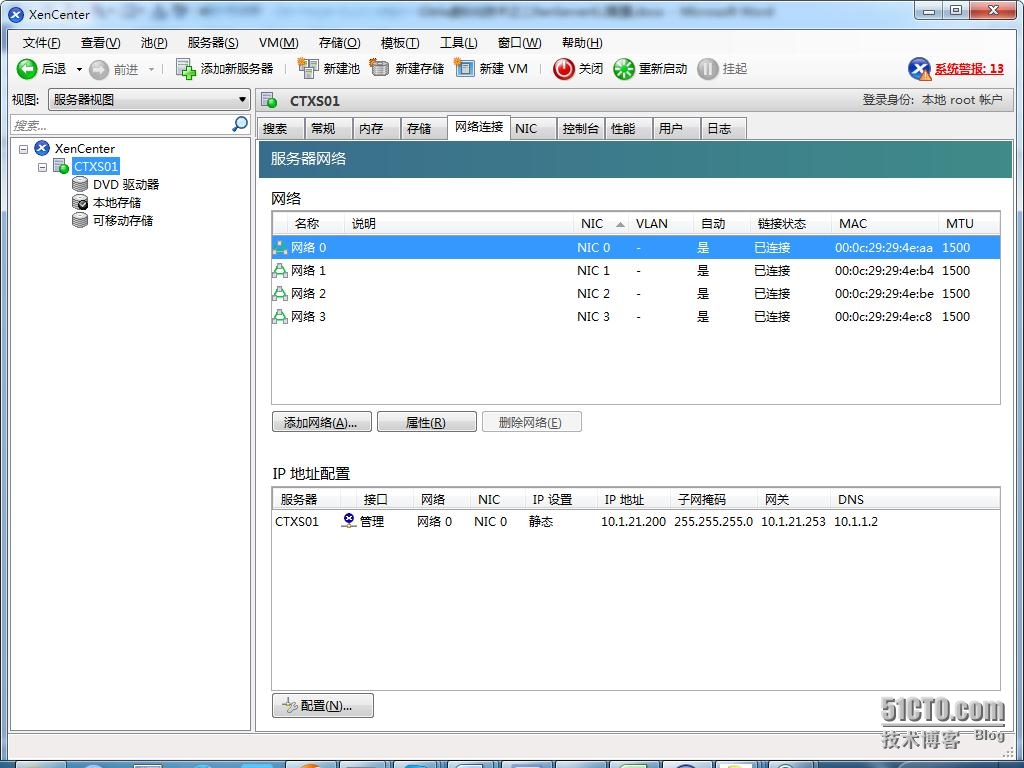Click the 删除网络(E) button
Viewport: 1024px width, 768px height.
point(532,422)
